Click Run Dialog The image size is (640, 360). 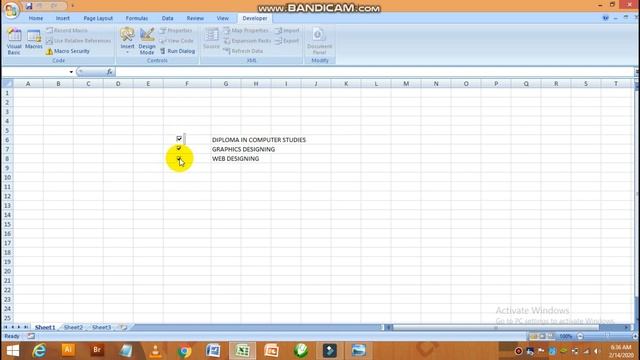pos(177,51)
